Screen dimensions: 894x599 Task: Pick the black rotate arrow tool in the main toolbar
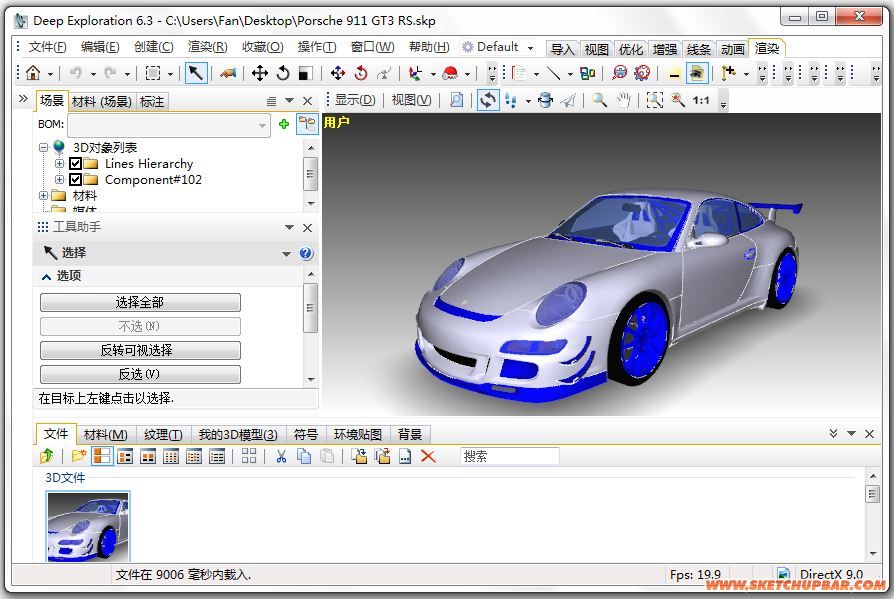pyautogui.click(x=283, y=73)
